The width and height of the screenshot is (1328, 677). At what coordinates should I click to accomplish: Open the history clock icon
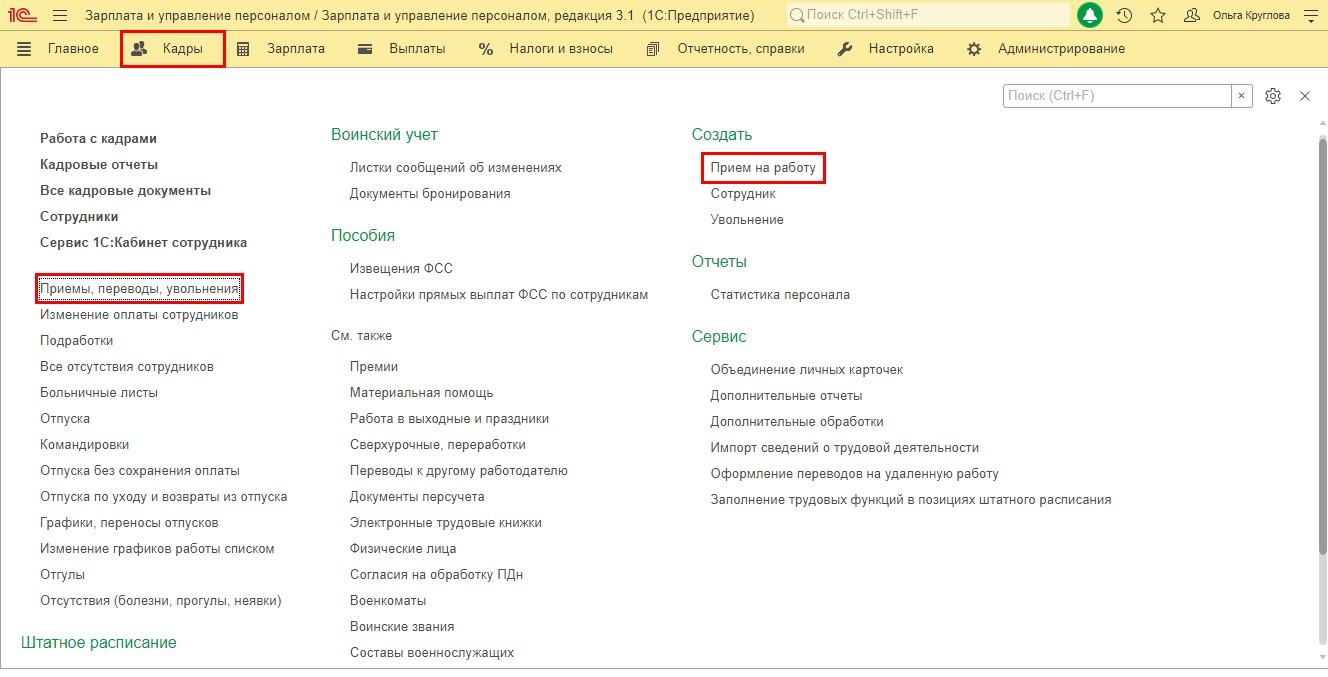(1124, 16)
